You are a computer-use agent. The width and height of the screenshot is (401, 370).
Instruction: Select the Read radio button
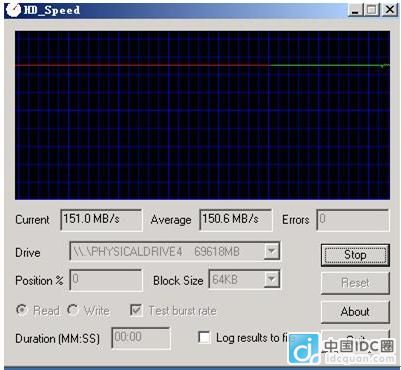click(22, 310)
